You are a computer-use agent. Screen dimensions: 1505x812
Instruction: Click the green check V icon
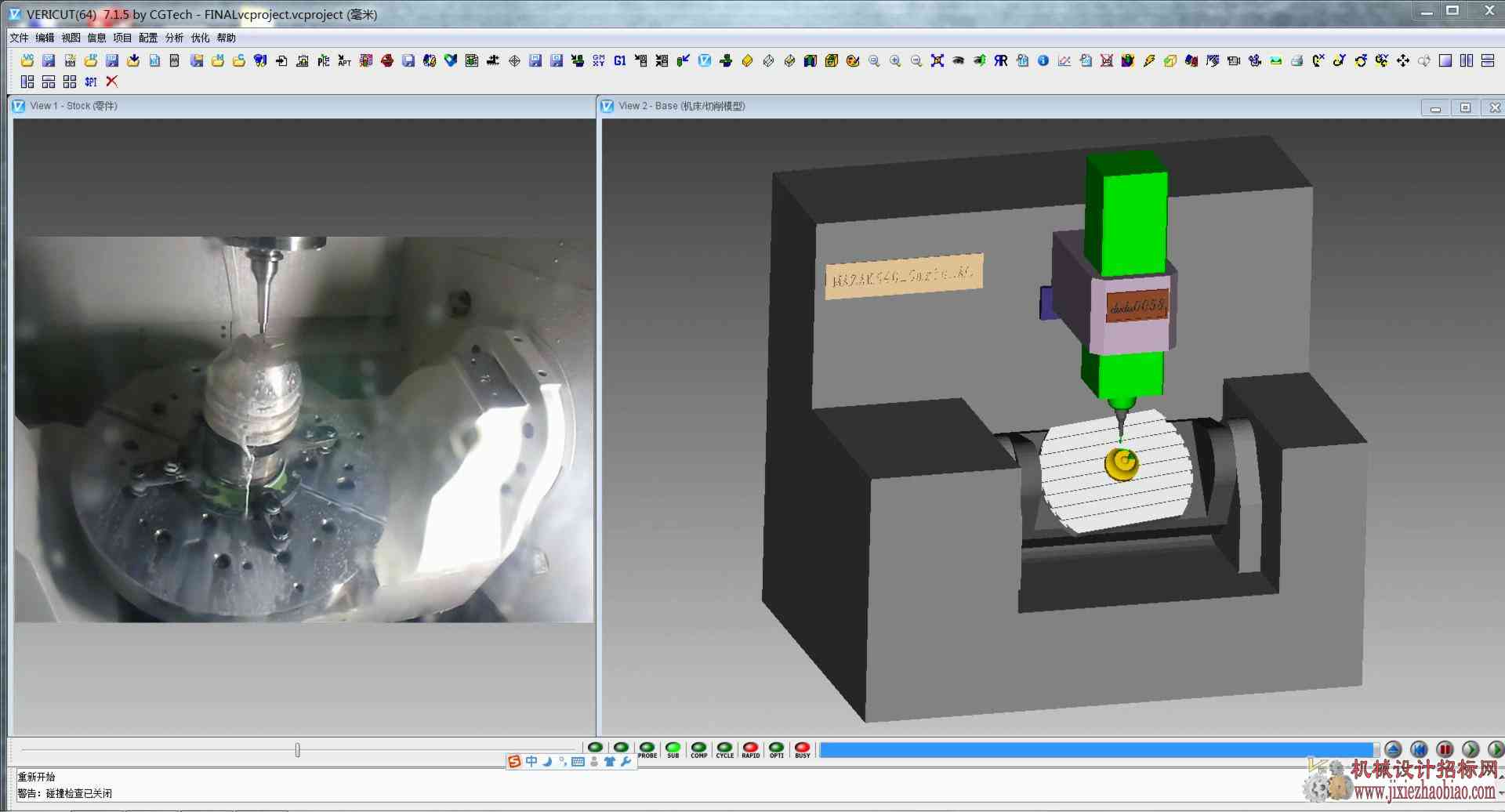pyautogui.click(x=451, y=60)
